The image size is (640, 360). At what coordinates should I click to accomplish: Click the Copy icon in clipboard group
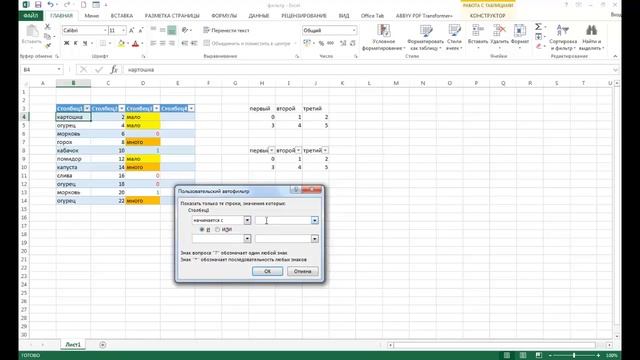47,36
